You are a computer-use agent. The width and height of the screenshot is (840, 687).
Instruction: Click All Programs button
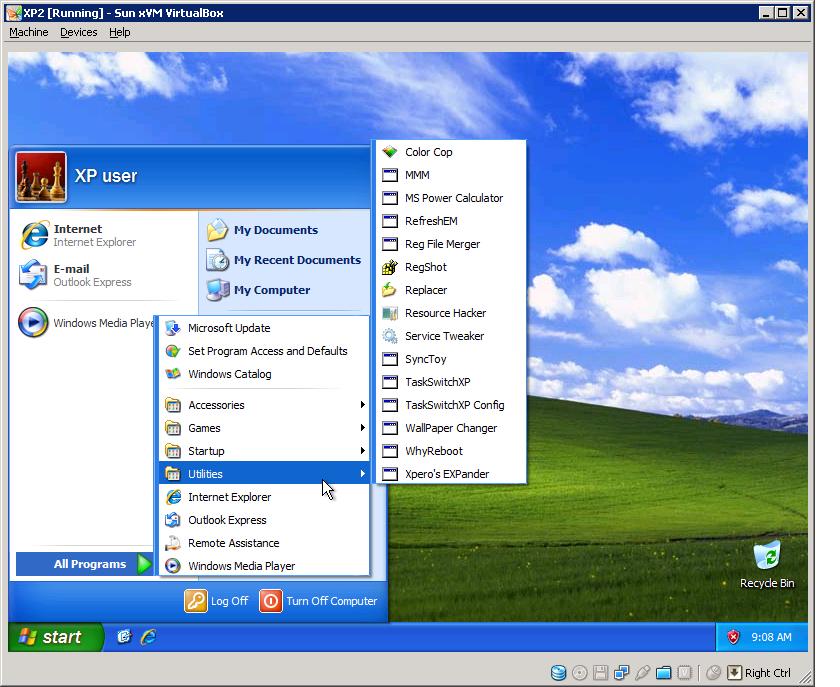(x=85, y=564)
